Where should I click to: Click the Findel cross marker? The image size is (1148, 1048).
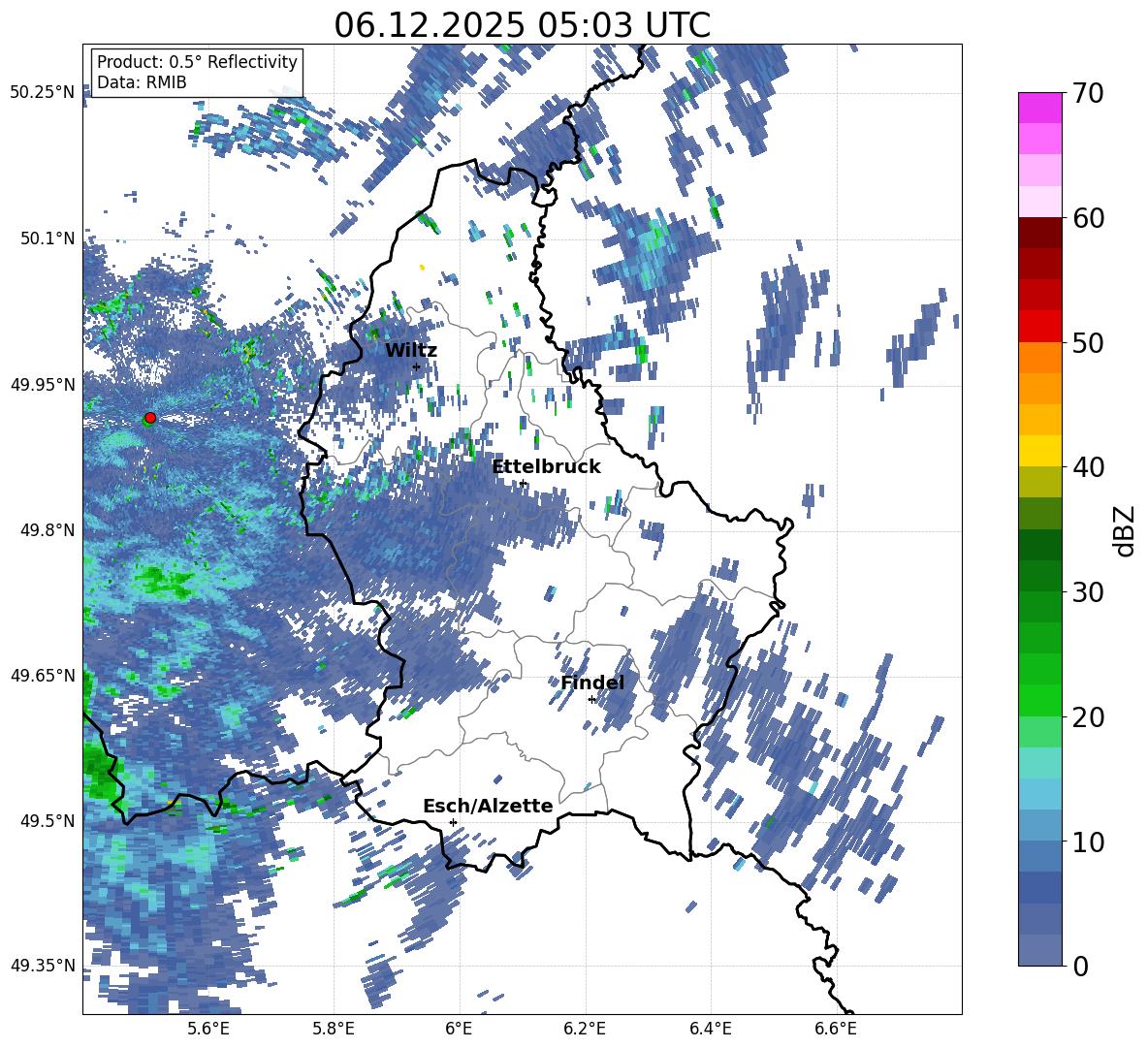coord(591,700)
